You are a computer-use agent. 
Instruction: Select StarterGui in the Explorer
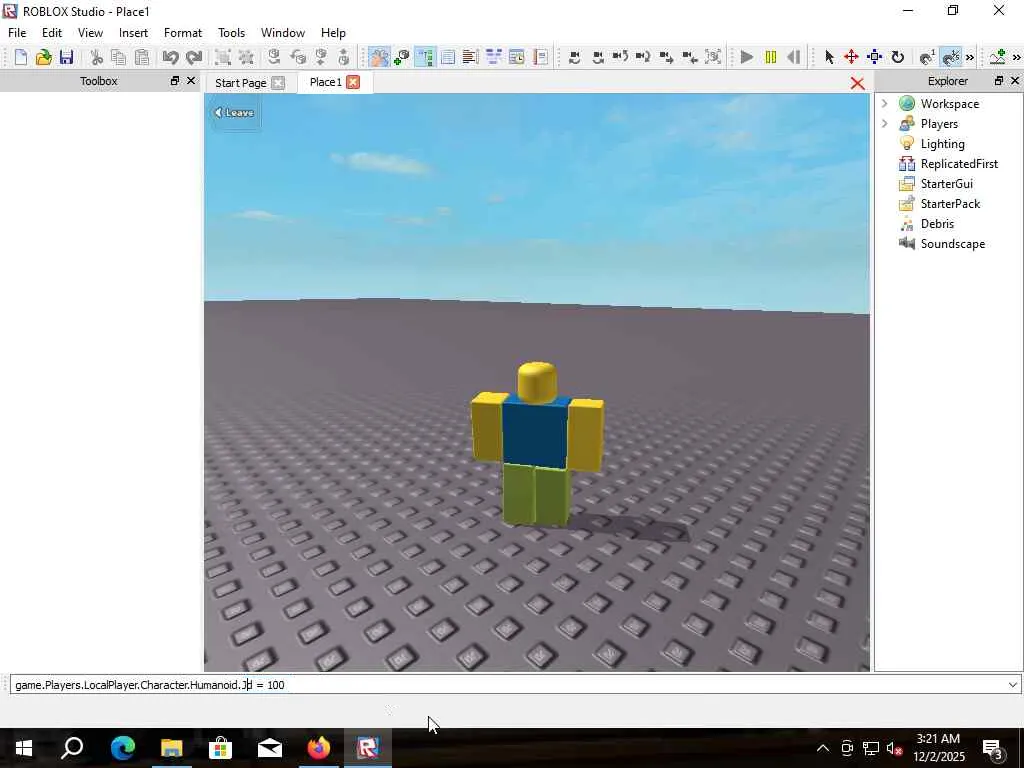pos(946,184)
